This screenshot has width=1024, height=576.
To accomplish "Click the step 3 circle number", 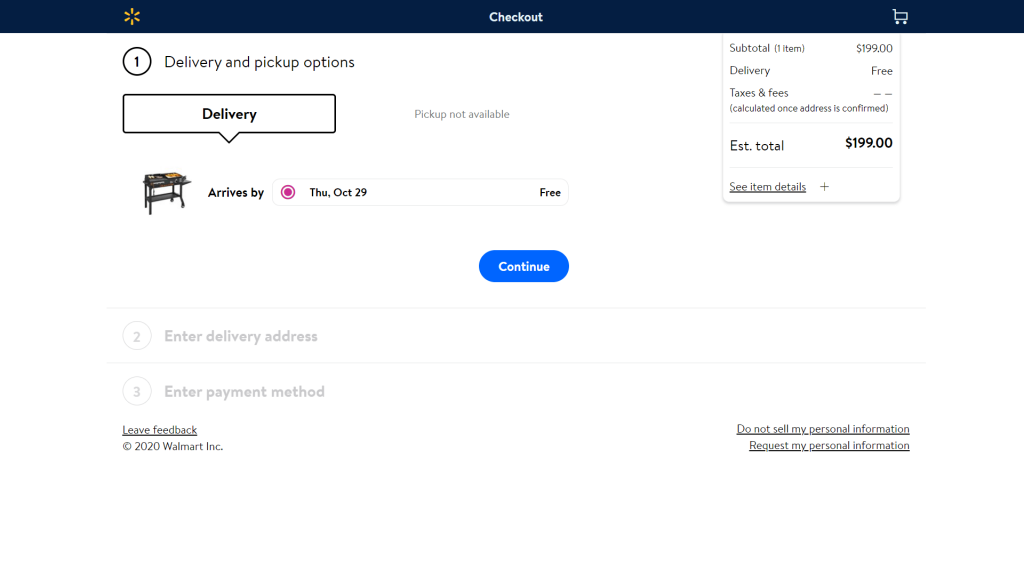I will tap(137, 392).
